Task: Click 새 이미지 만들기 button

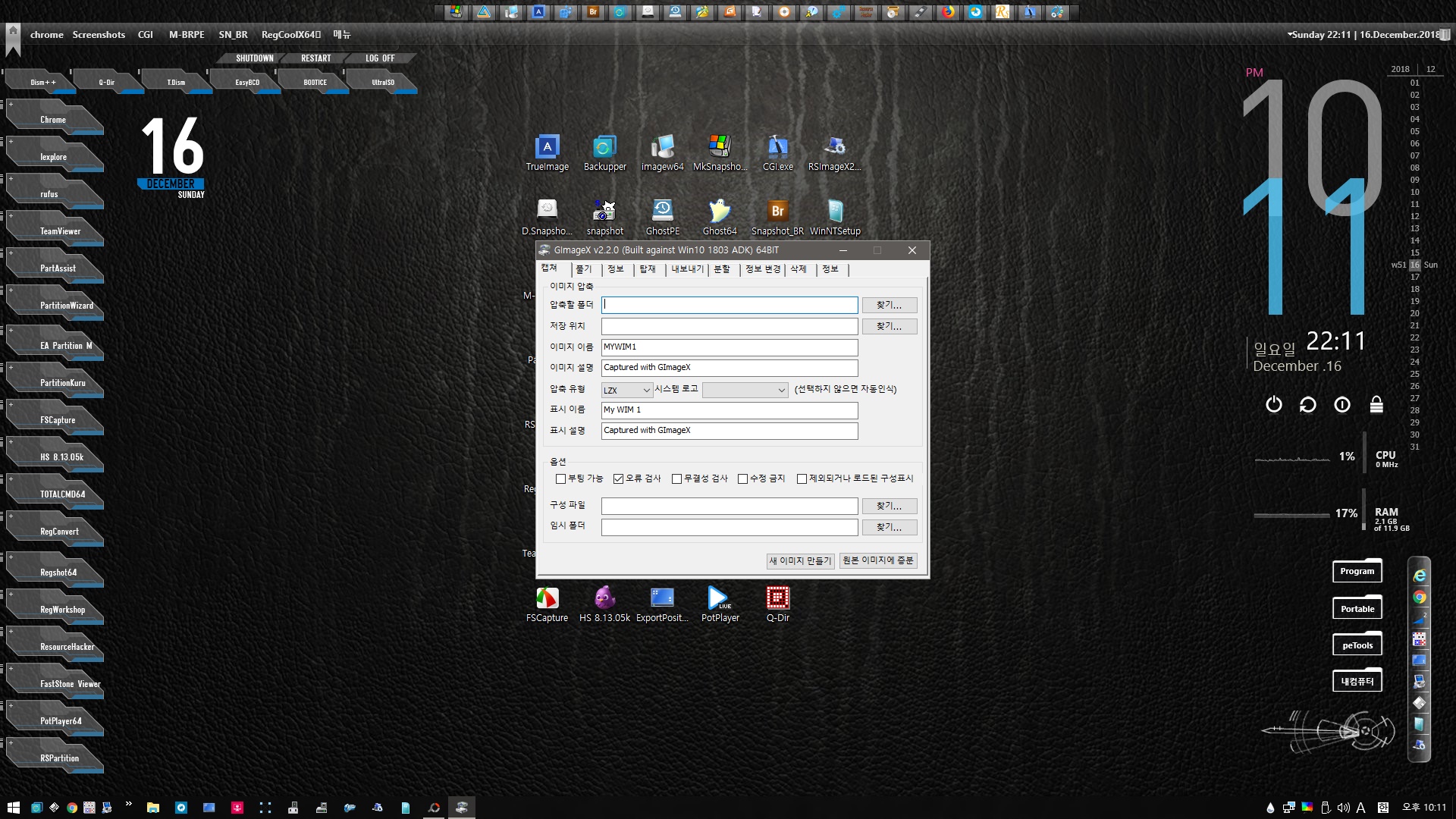Action: [800, 560]
